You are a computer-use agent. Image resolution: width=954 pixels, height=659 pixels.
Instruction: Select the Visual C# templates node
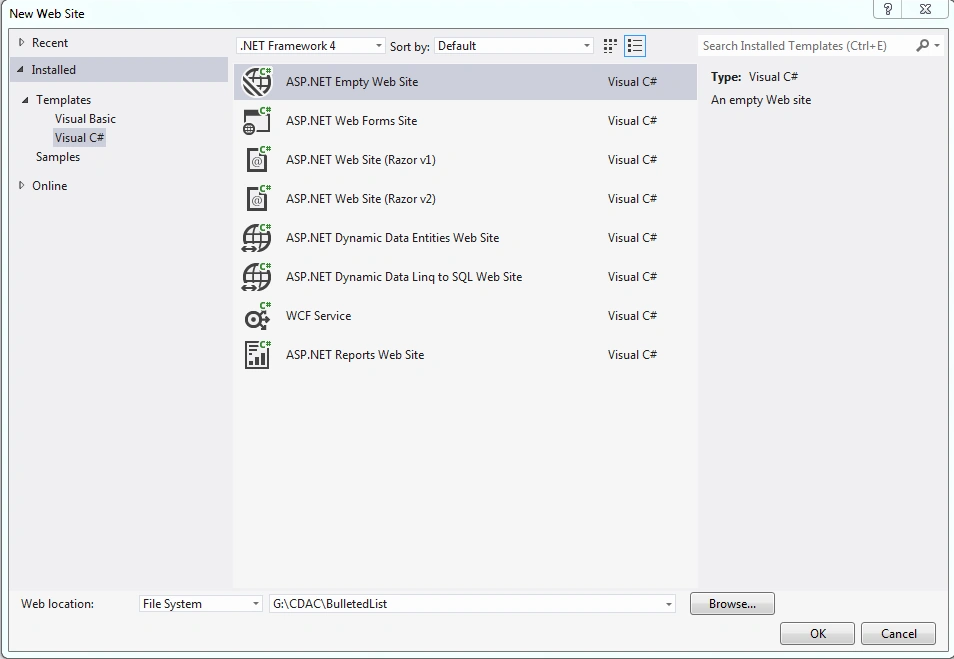(x=80, y=138)
